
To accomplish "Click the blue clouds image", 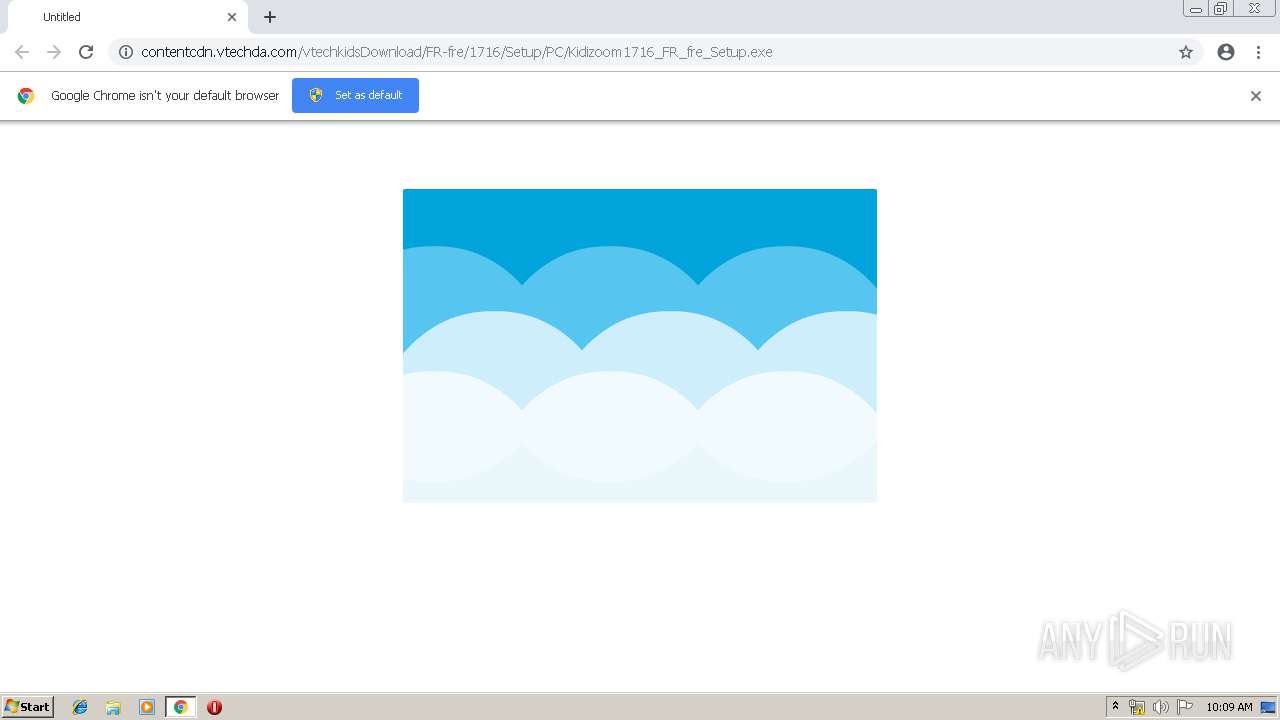I will coord(640,345).
